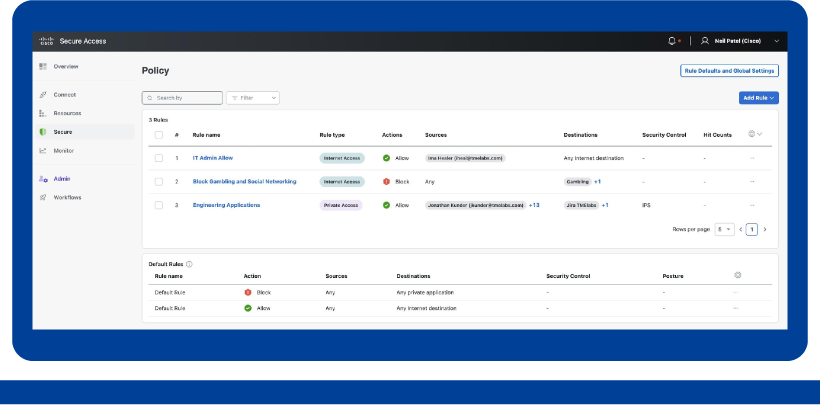Open Rule Defaults and Global Settings
This screenshot has height=405, width=820.
(729, 71)
